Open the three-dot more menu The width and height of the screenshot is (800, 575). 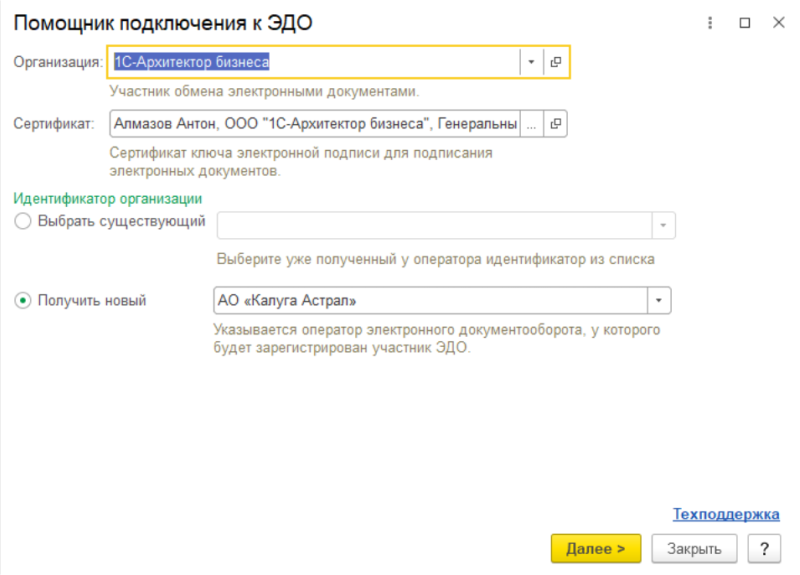(x=710, y=23)
